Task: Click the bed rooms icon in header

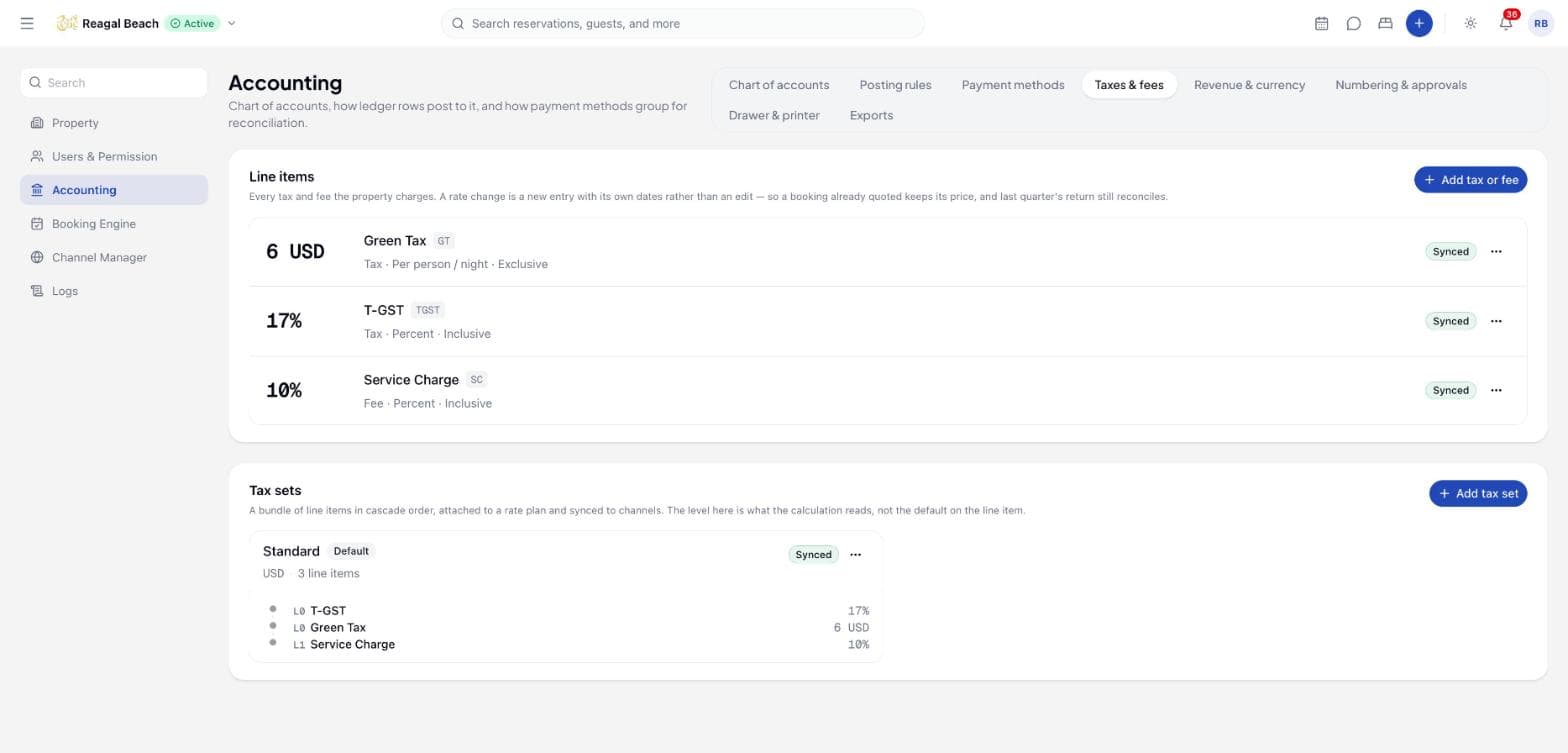Action: [1385, 23]
